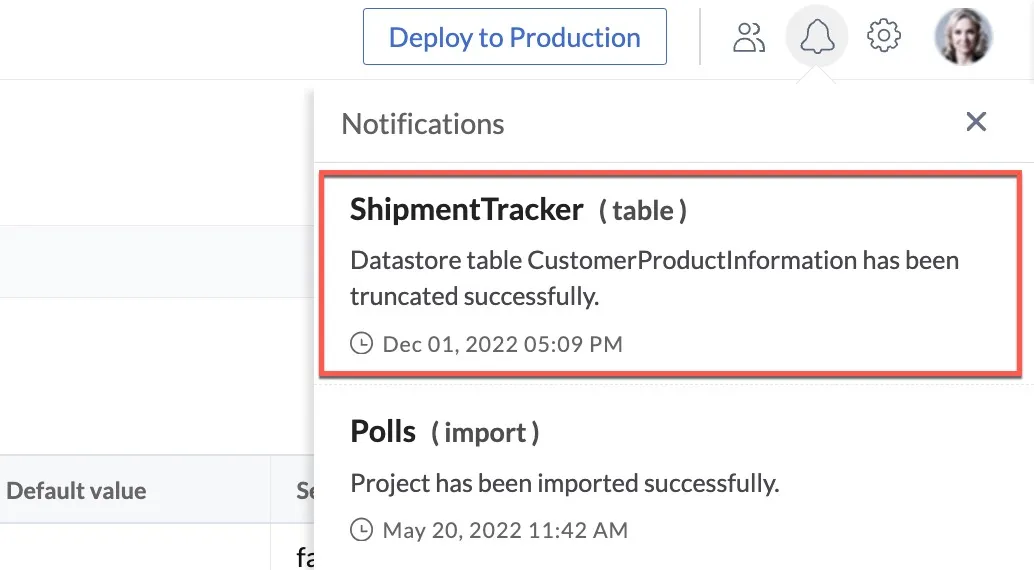
Task: Click the May 20, 2022 11:42 AM timestamp
Action: click(505, 530)
